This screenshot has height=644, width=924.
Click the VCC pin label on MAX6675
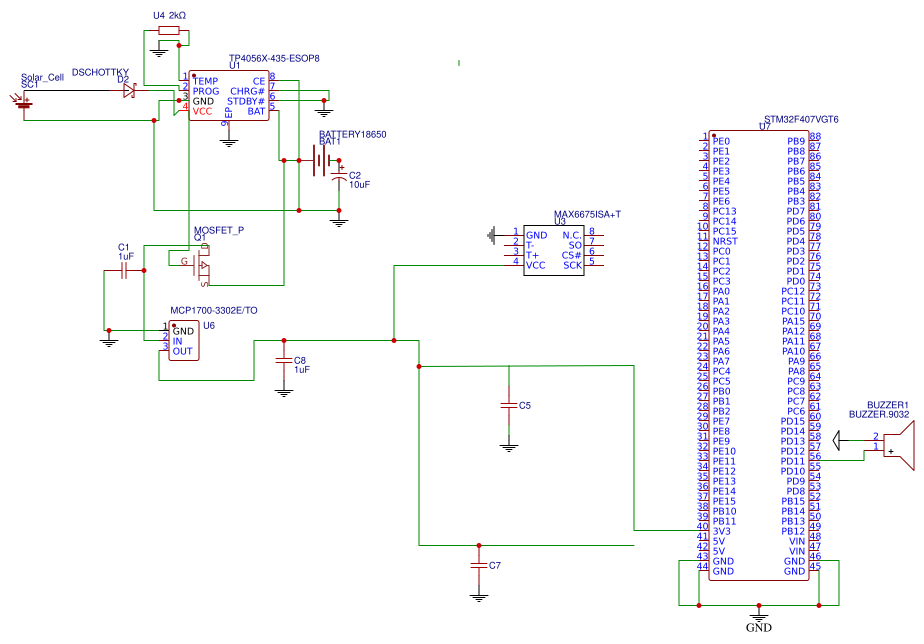[536, 265]
